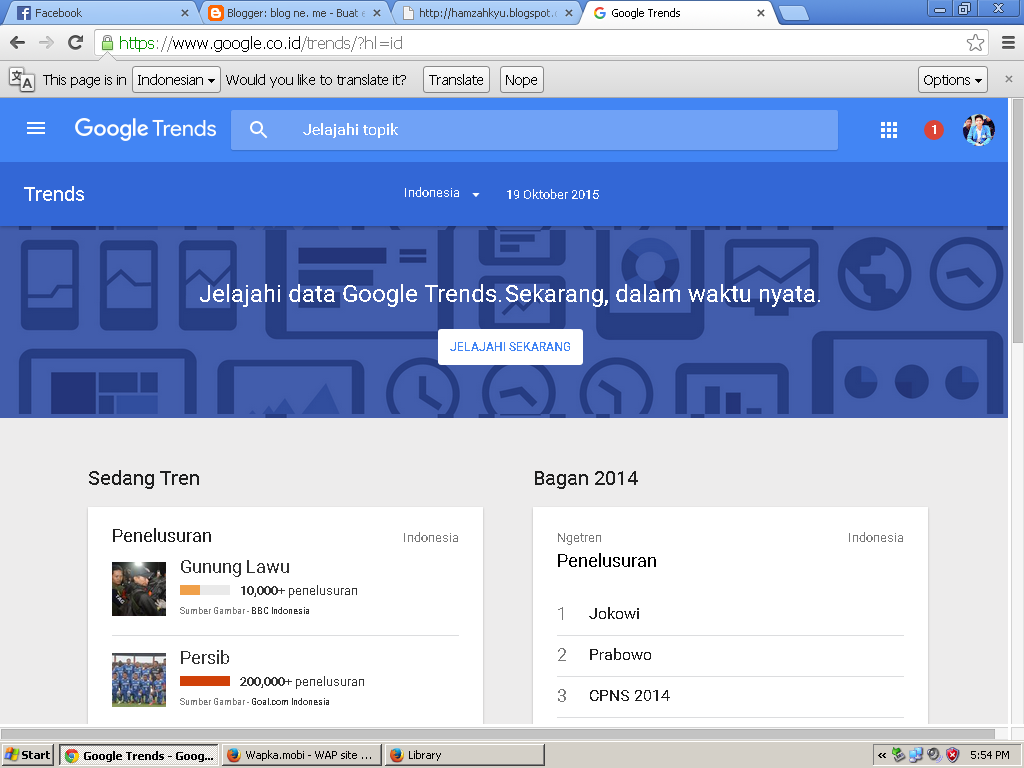Screen dimensions: 1024x768
Task: Click the Google Trends logo
Action: [145, 129]
